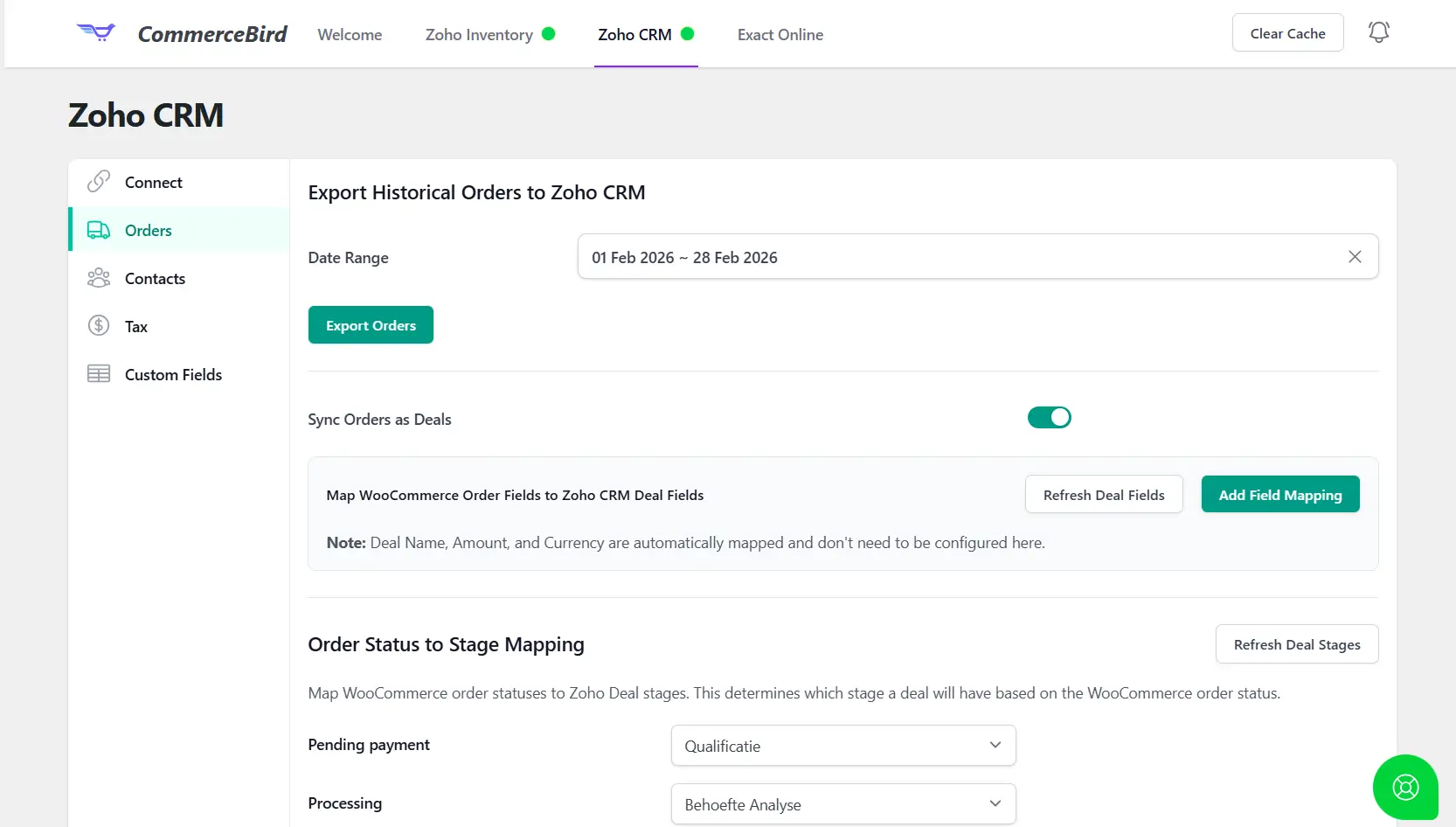Viewport: 1456px width, 827px height.
Task: Open the Tax sidebar section
Action: coord(179,327)
